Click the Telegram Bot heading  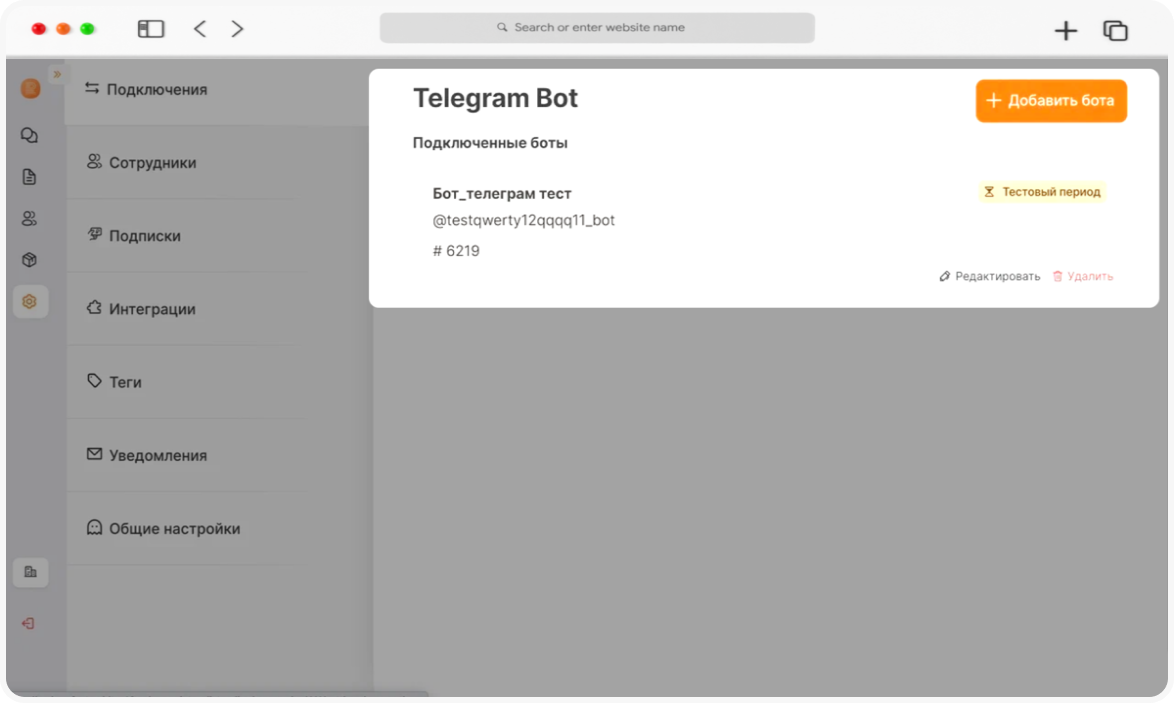495,98
